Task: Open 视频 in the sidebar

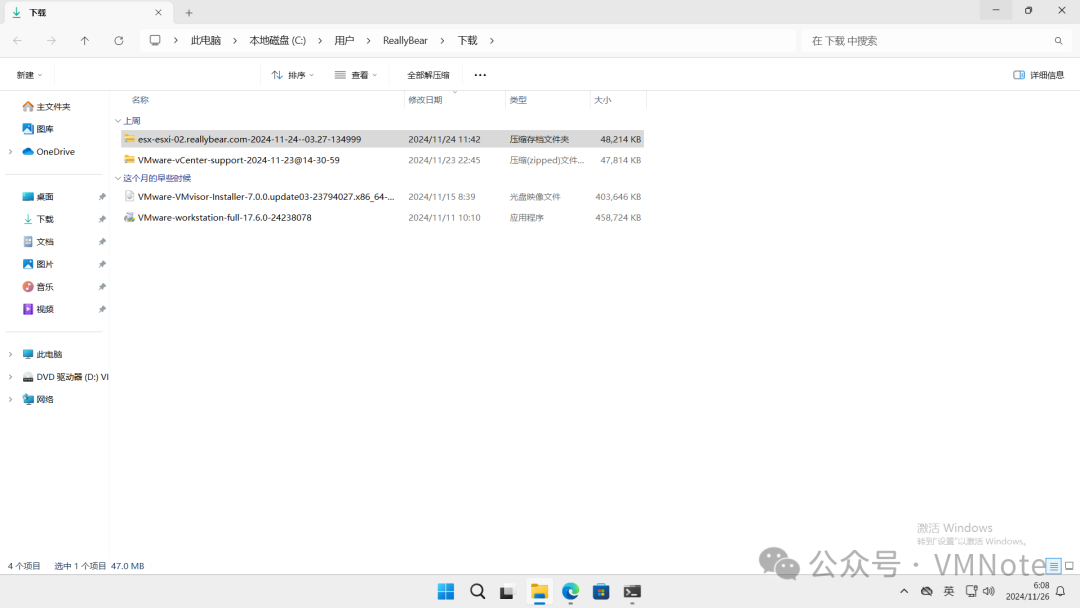Action: point(45,309)
